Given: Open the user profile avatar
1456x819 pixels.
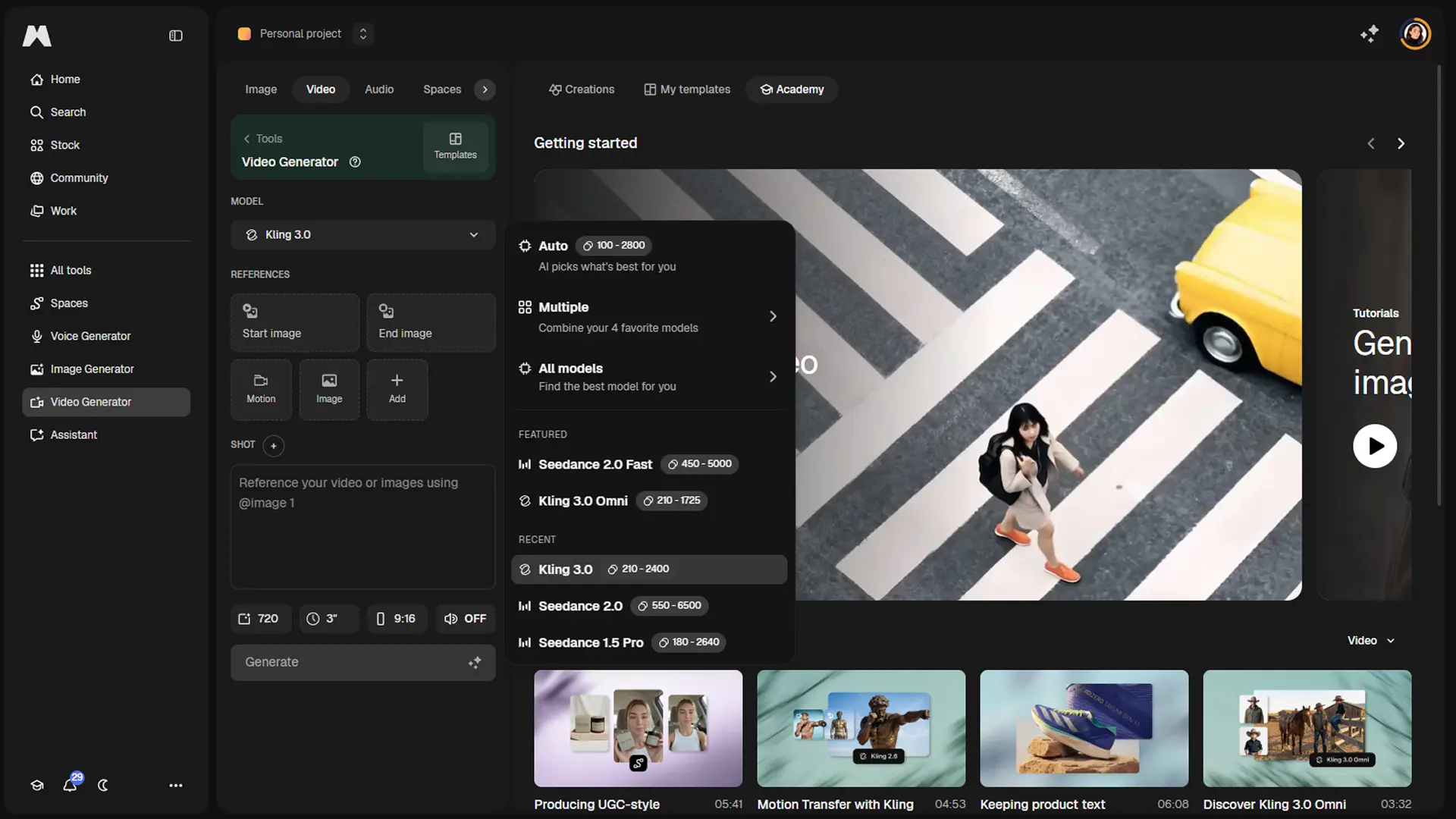Looking at the screenshot, I should [1414, 34].
